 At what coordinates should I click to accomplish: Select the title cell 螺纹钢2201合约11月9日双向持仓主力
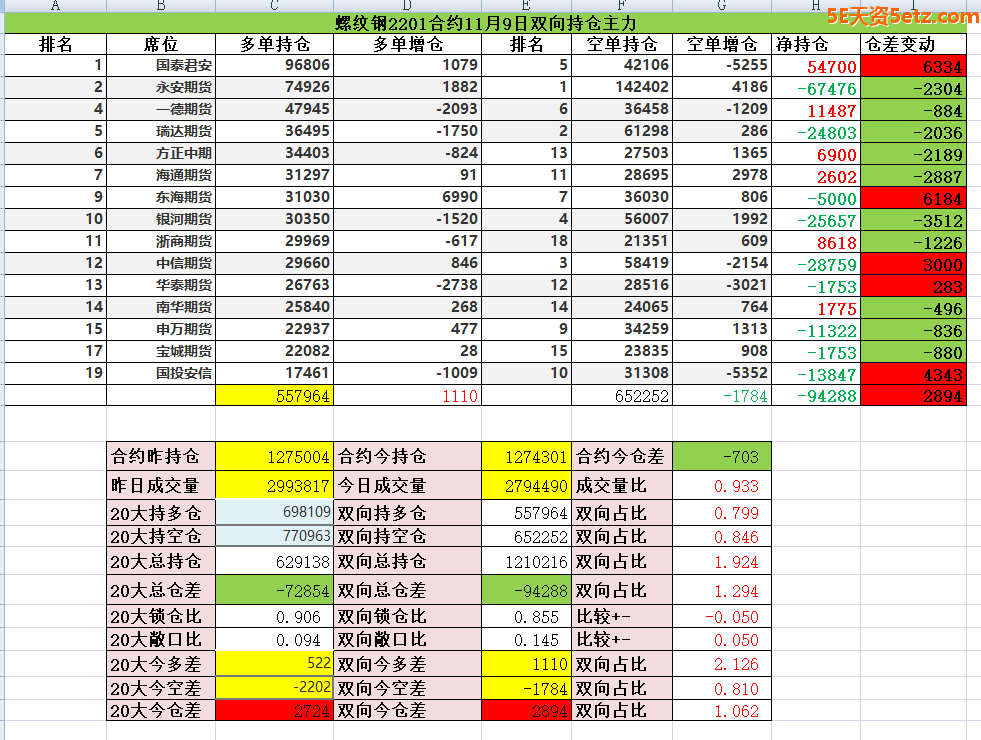[485, 23]
